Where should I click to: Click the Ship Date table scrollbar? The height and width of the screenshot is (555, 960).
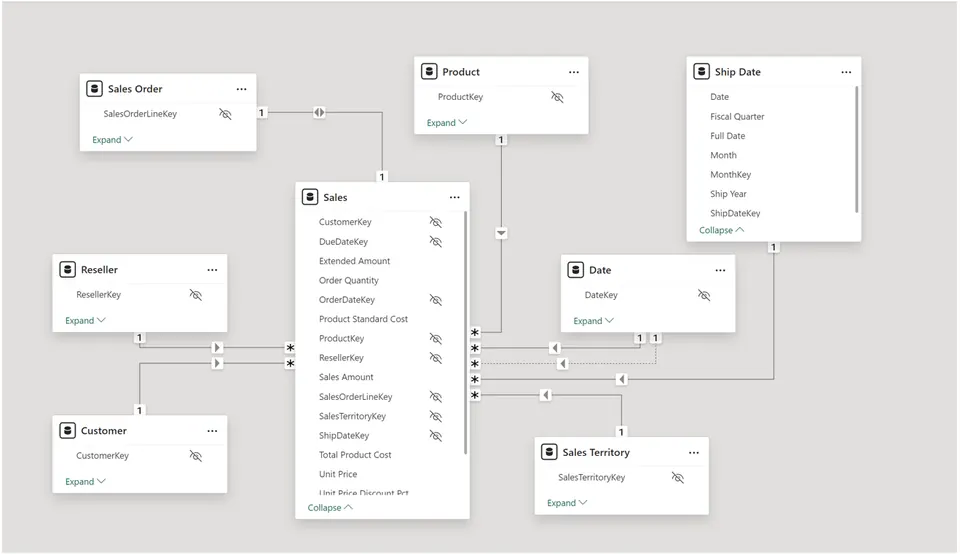click(x=856, y=149)
